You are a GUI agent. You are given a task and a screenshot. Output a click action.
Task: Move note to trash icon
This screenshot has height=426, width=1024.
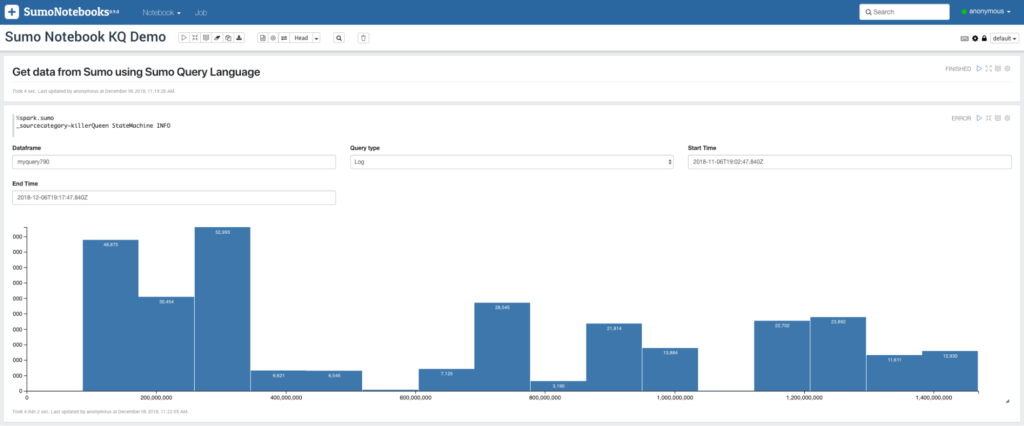(363, 38)
